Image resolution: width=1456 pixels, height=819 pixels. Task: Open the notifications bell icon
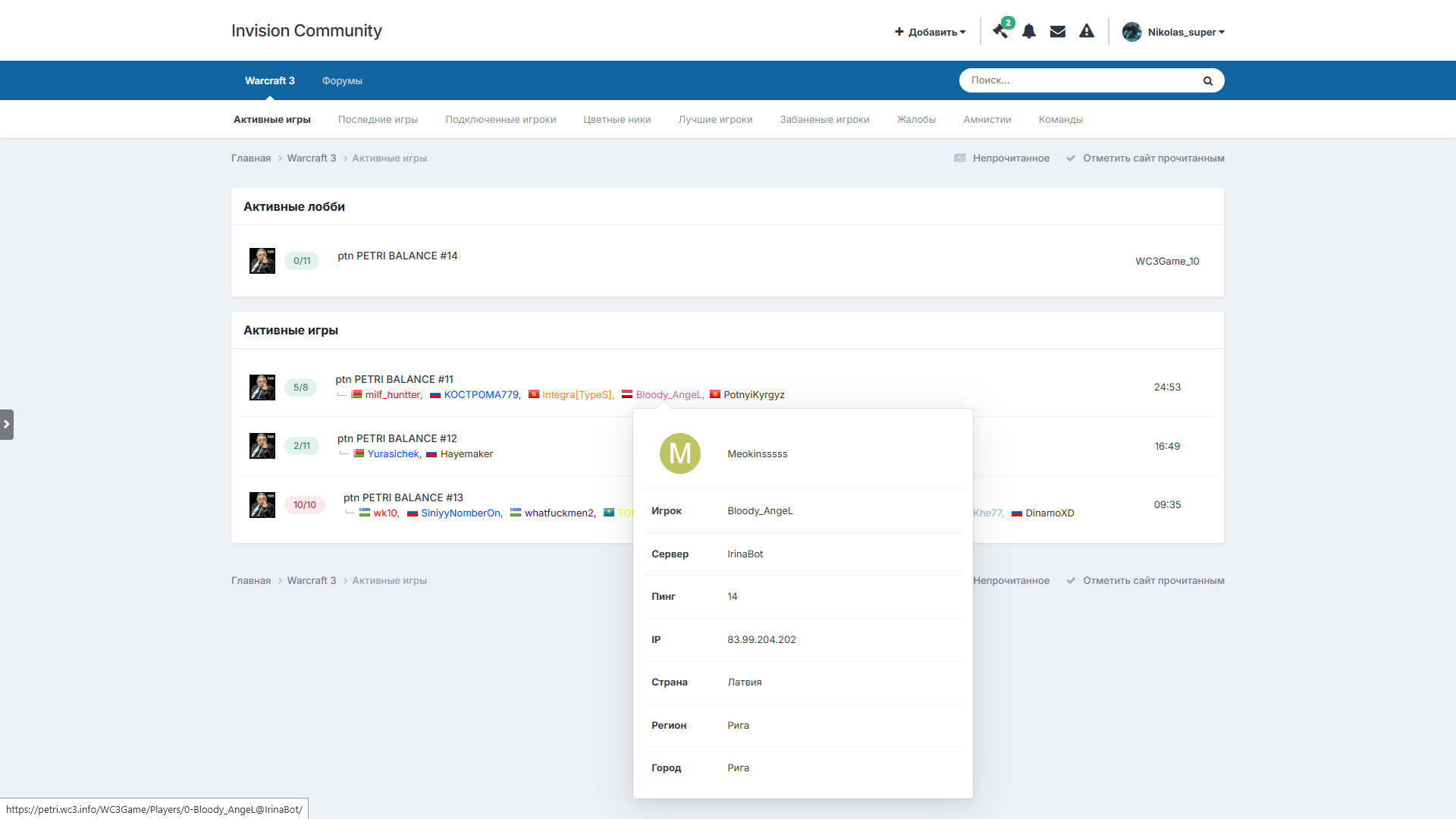click(x=1029, y=31)
